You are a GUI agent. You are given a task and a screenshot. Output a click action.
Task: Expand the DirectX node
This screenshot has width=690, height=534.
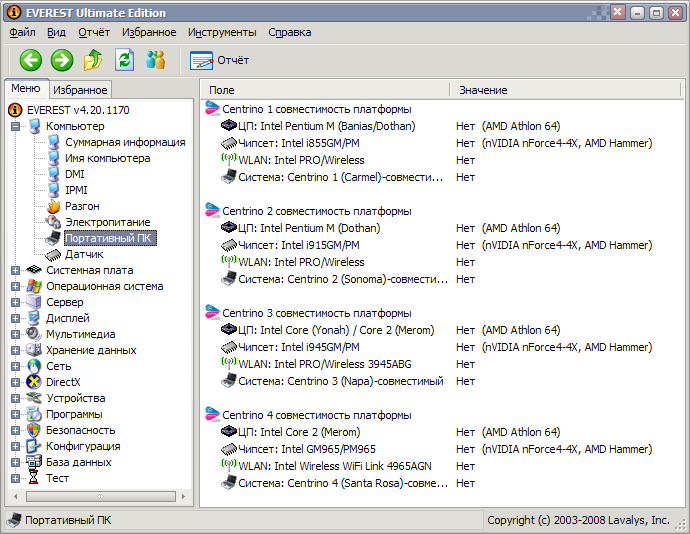click(15, 383)
